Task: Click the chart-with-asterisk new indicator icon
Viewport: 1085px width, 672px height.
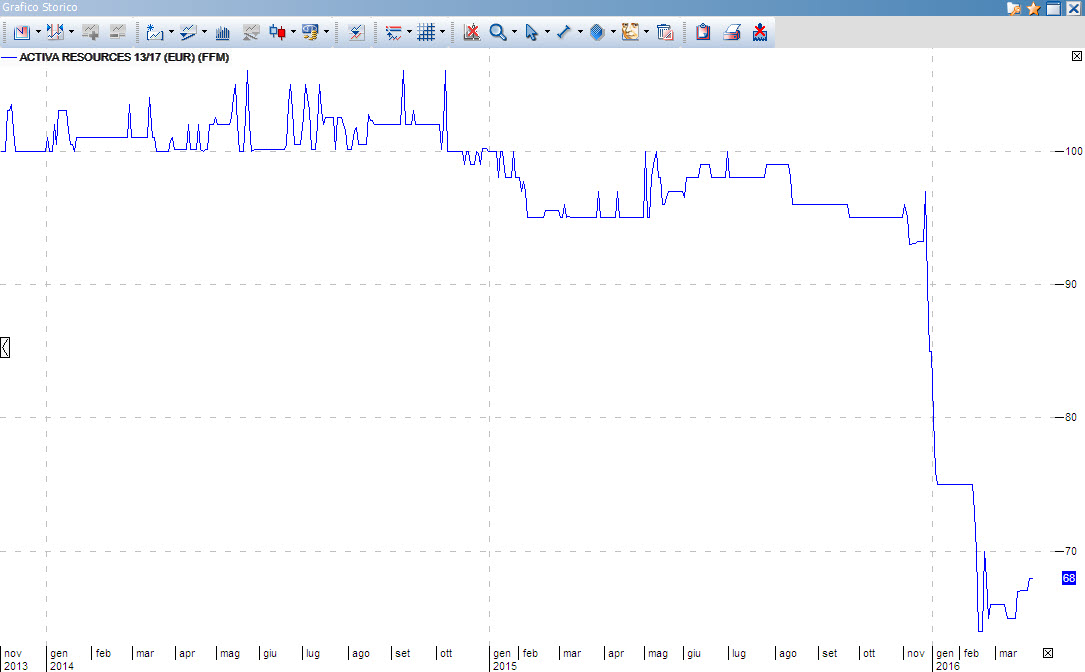Action: coord(155,33)
